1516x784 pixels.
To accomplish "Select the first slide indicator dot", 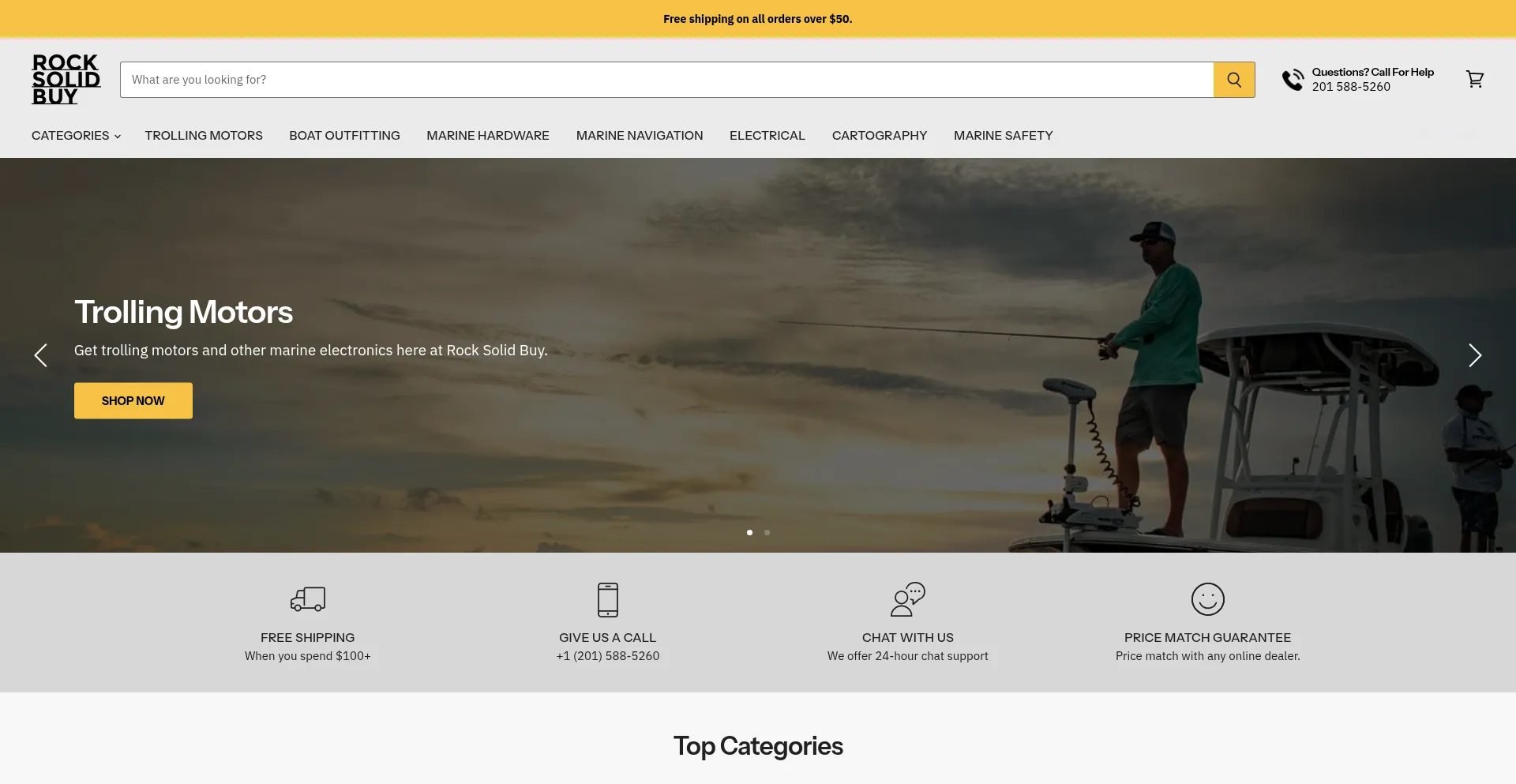I will (x=749, y=532).
